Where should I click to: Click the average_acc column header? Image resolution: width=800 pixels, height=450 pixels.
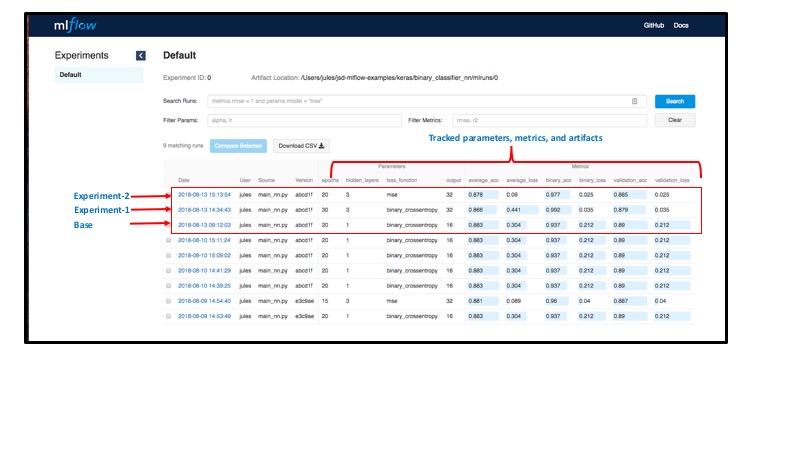pos(484,179)
